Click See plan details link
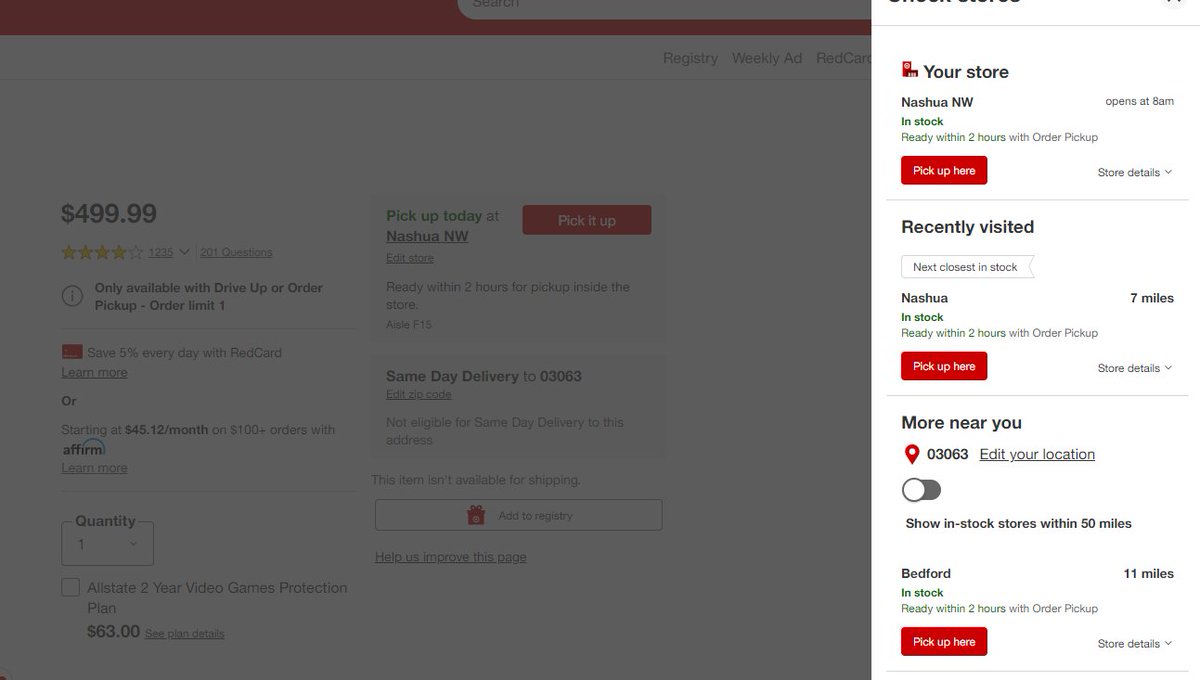The image size is (1200, 680). [184, 633]
